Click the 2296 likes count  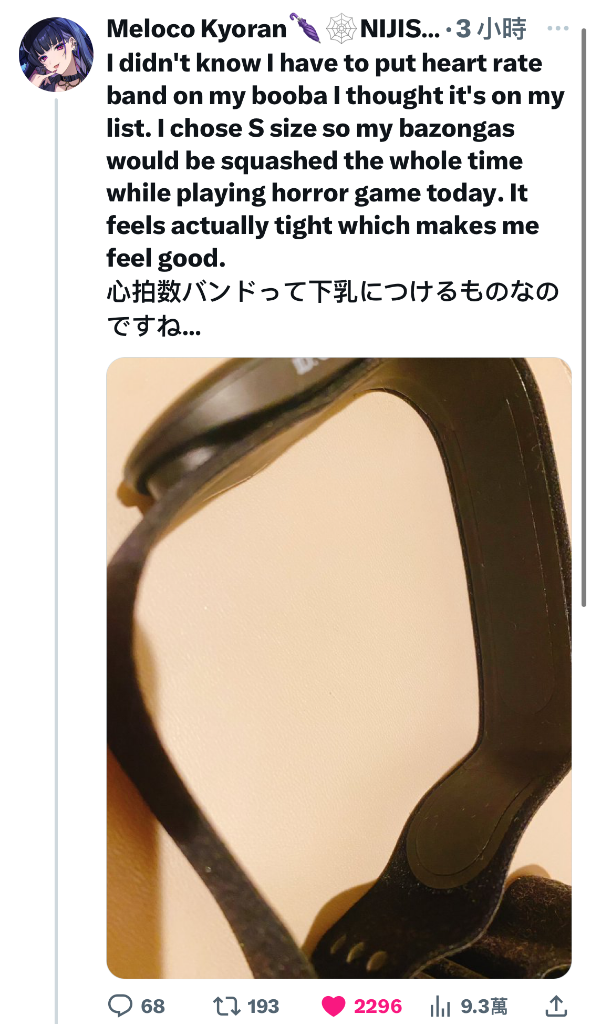[378, 1006]
